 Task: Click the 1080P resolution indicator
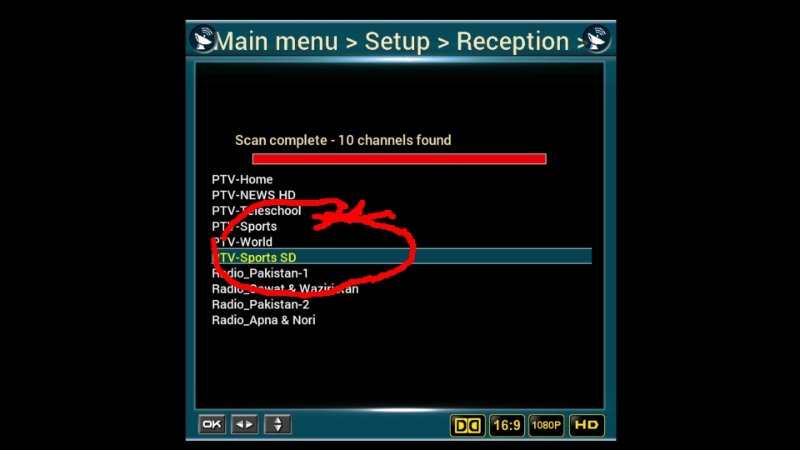546,425
